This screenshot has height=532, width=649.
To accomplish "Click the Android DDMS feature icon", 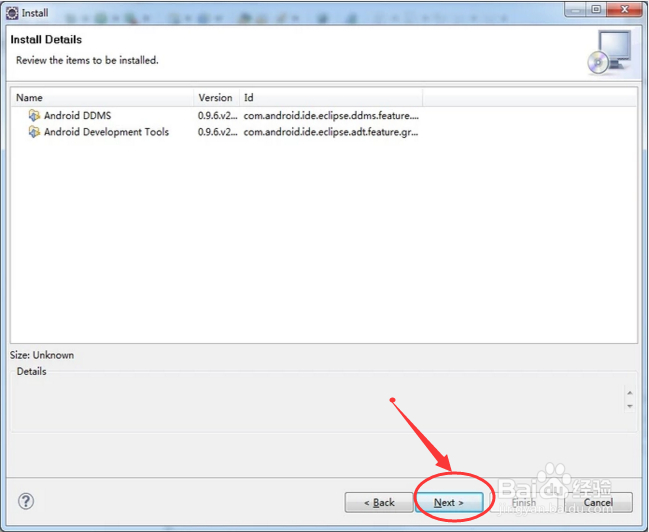I will click(x=34, y=115).
